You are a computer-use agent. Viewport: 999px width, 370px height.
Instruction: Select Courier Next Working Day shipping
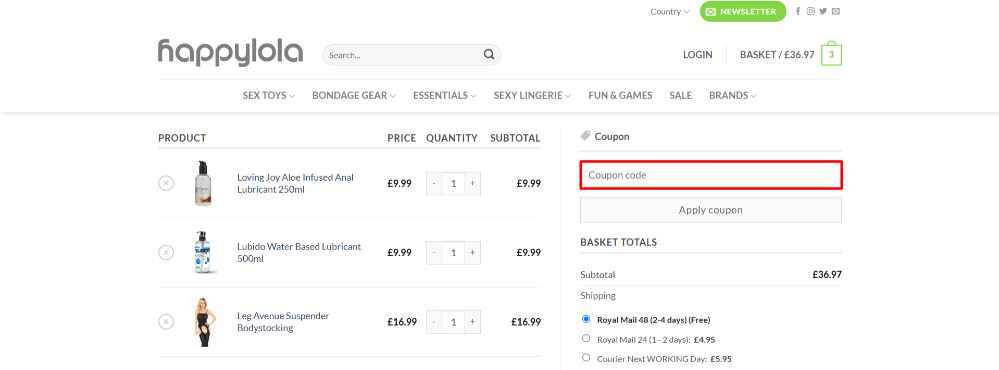click(x=586, y=357)
